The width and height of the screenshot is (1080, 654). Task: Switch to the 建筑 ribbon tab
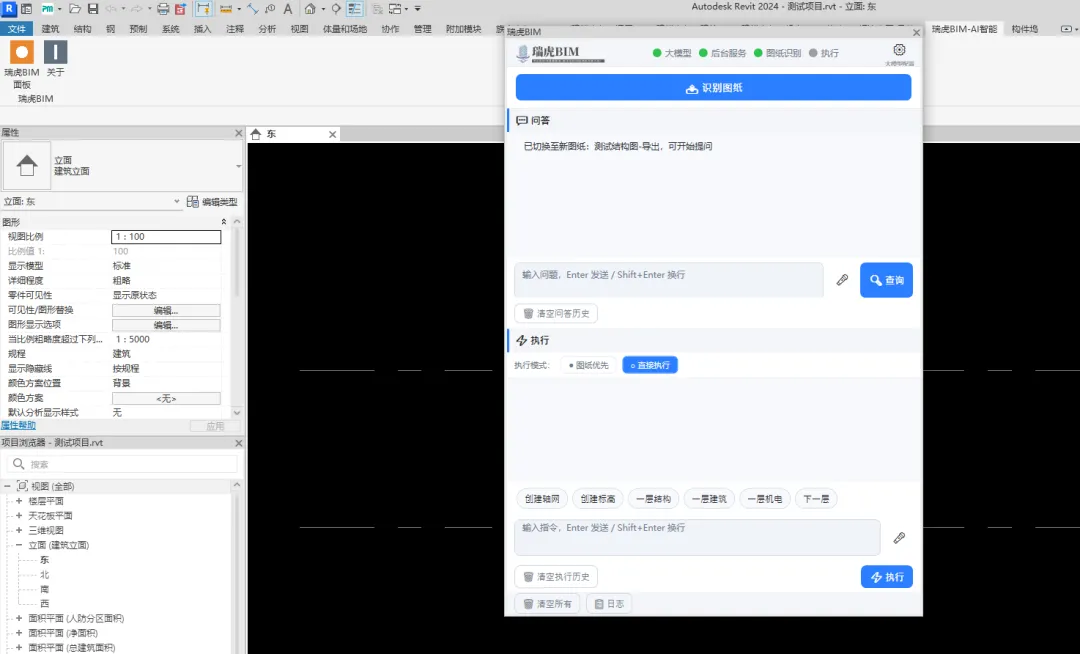click(50, 29)
